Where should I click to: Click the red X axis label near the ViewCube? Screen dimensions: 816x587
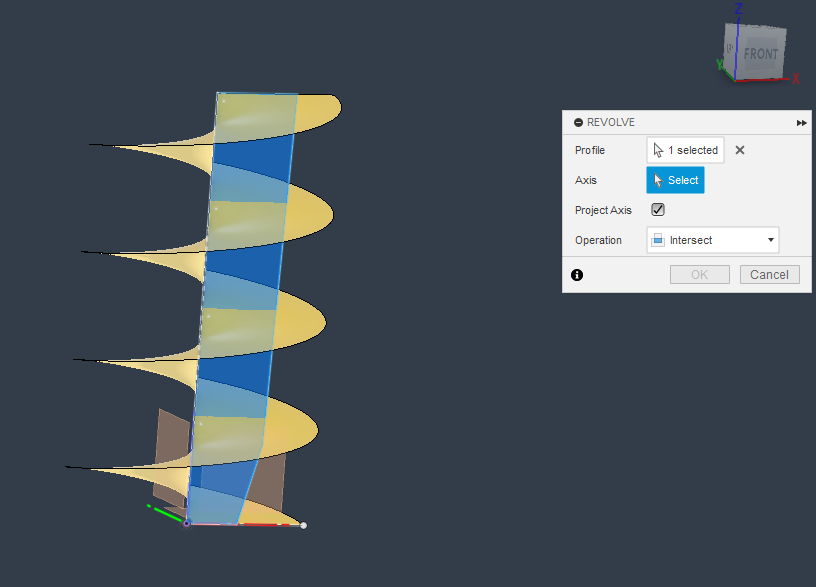[x=796, y=78]
